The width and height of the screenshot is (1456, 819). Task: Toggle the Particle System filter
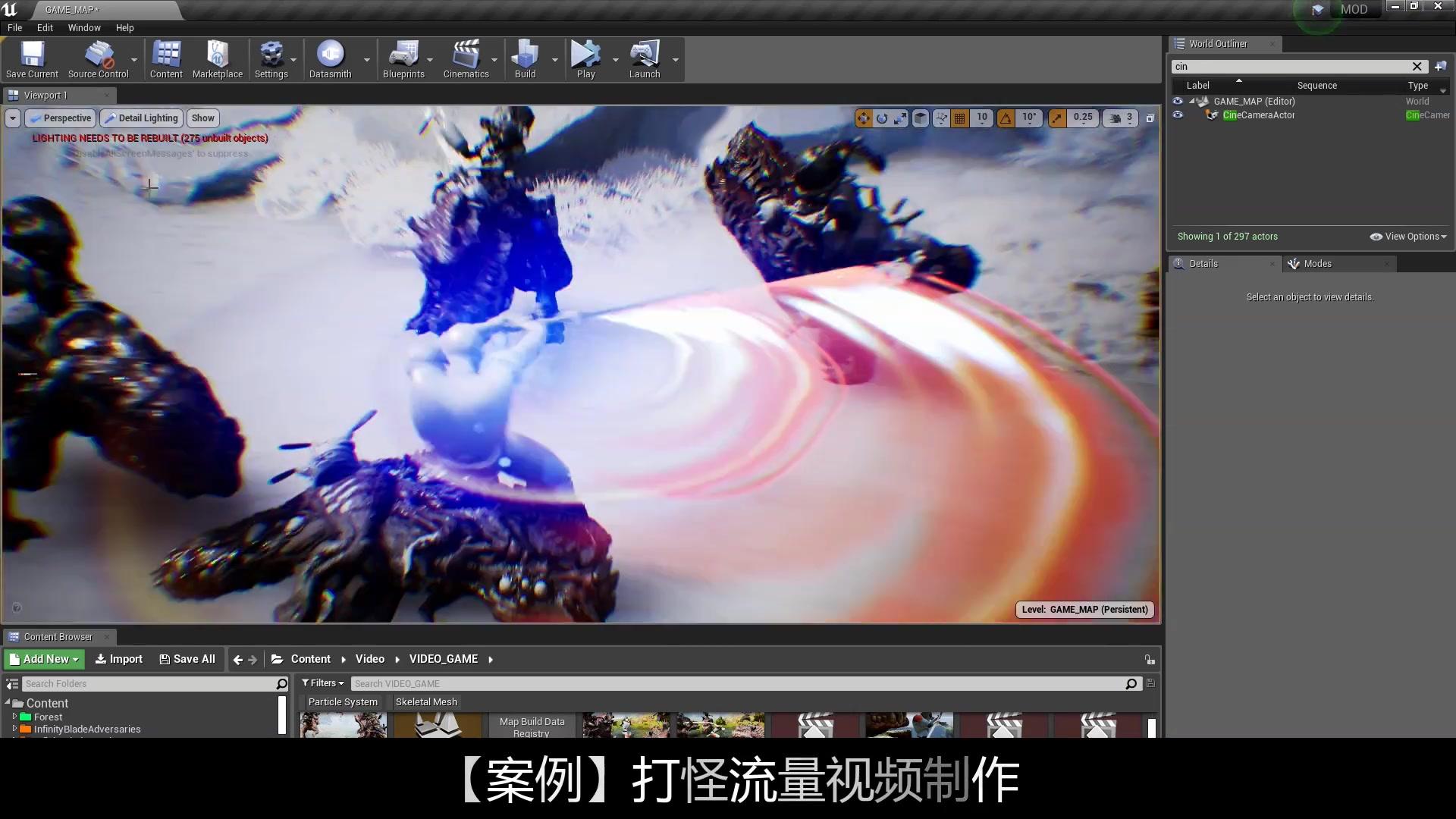tap(343, 702)
